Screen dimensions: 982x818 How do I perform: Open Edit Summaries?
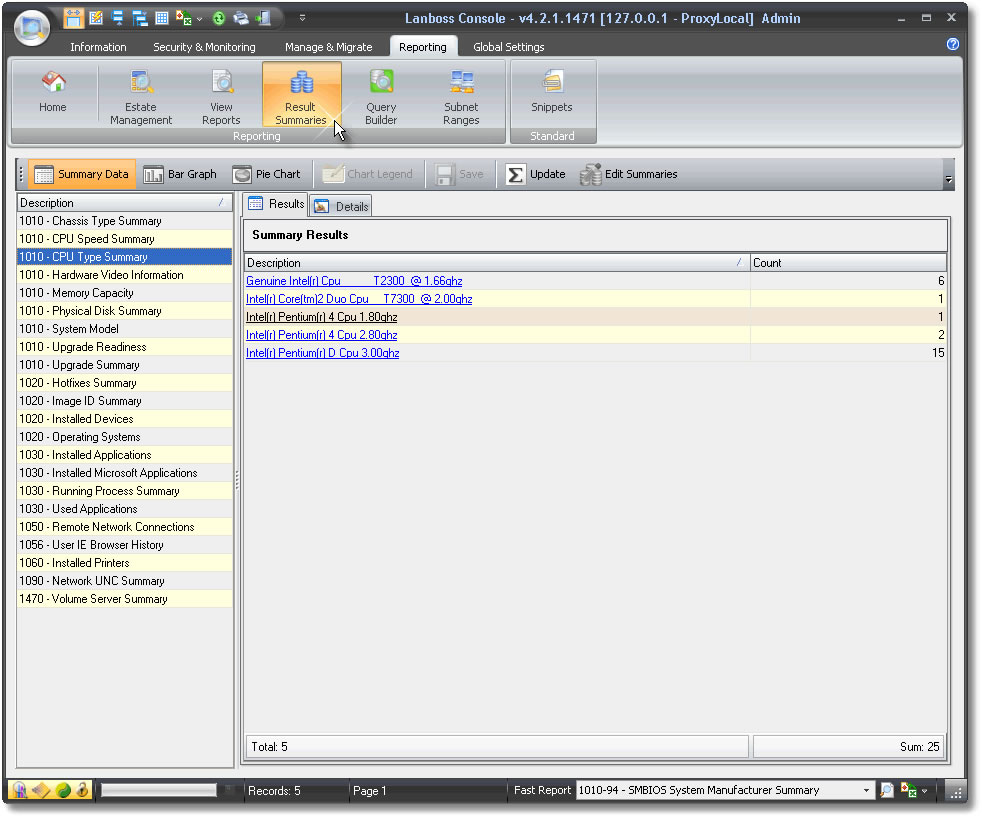629,174
